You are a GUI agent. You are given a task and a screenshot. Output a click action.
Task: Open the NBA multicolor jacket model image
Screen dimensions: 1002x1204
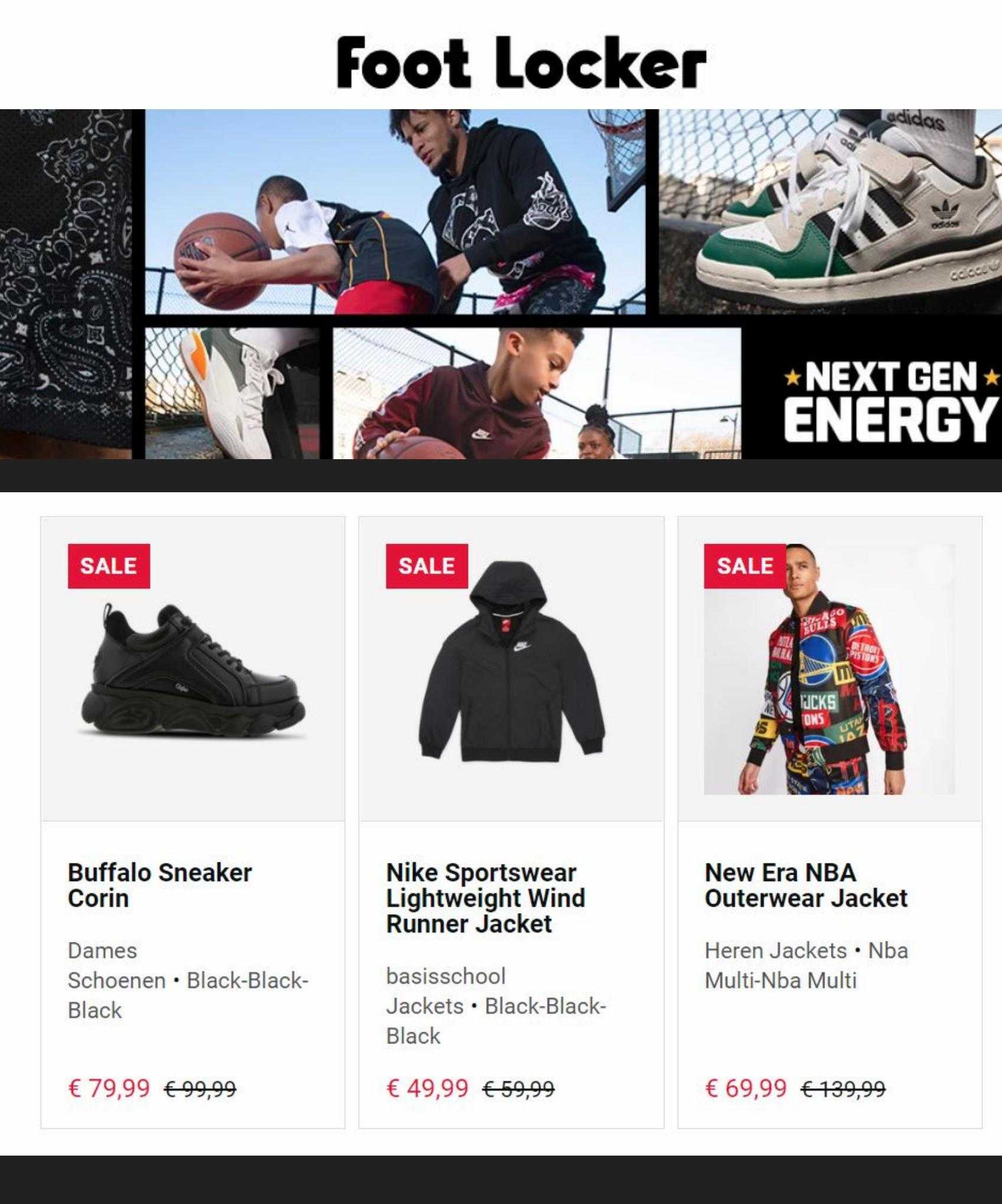pyautogui.click(x=830, y=669)
